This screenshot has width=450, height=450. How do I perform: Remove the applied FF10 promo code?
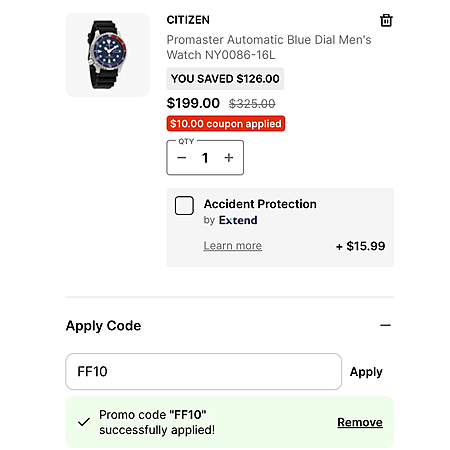tap(360, 422)
